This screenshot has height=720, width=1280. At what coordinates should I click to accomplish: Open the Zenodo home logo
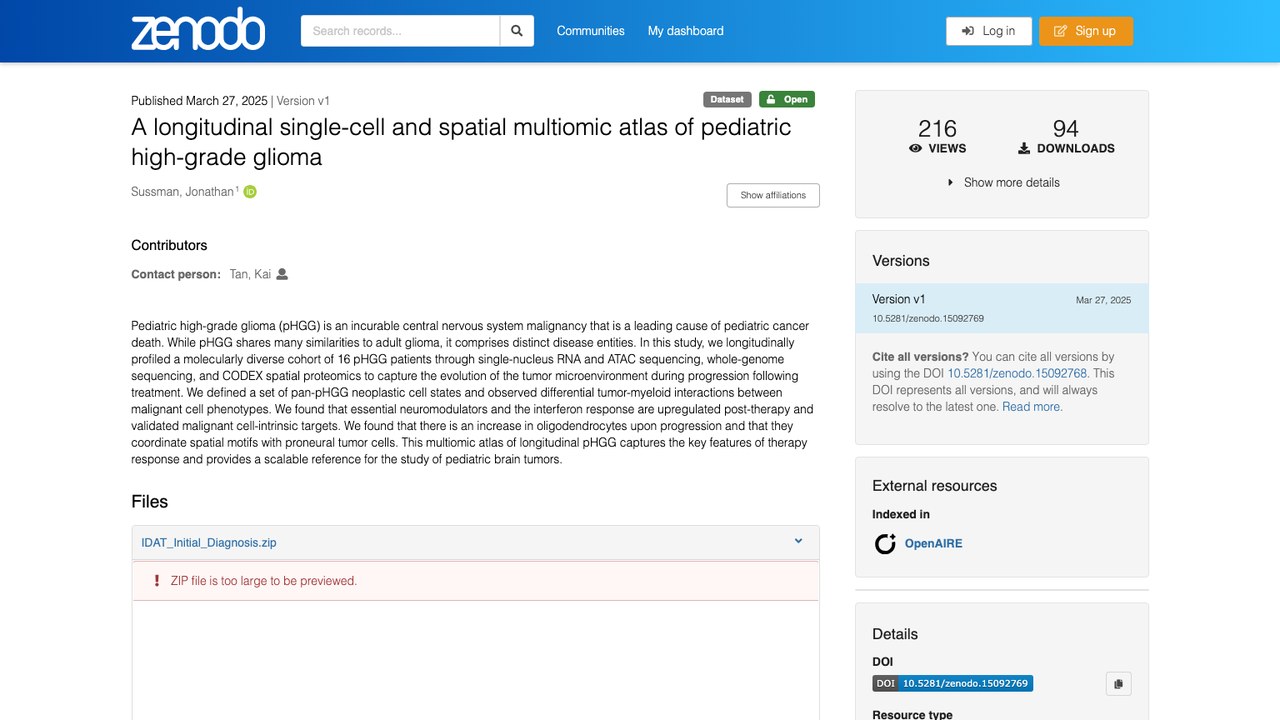[x=198, y=30]
